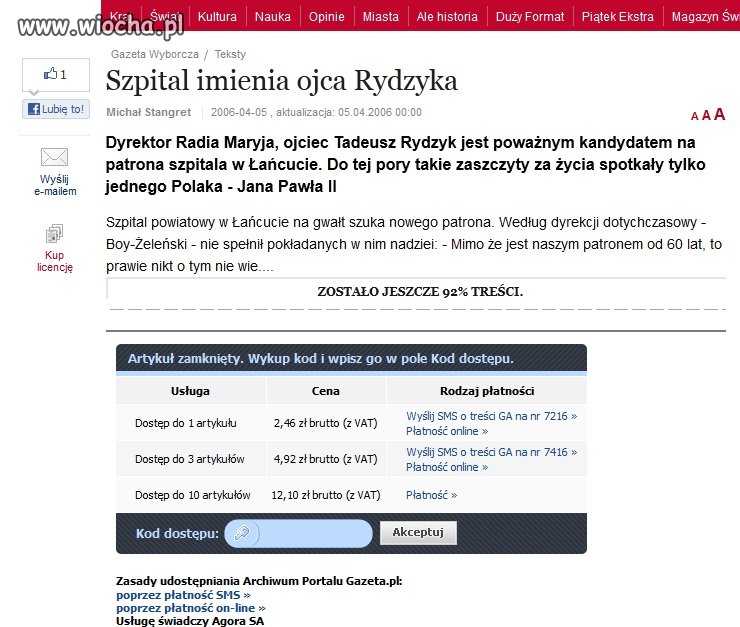Open the 'Piątek Ekstra' section tab
Image resolution: width=740 pixels, height=627 pixels.
(x=617, y=17)
